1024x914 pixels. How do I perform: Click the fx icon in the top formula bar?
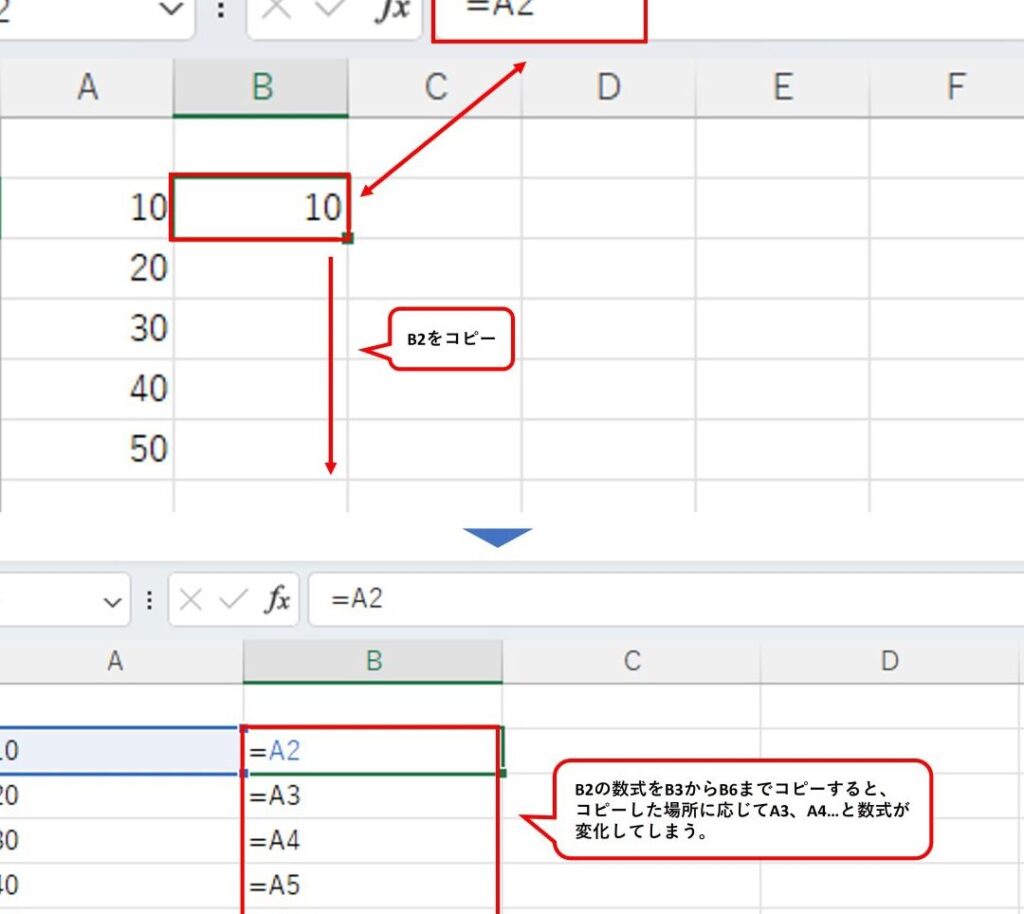coord(393,9)
